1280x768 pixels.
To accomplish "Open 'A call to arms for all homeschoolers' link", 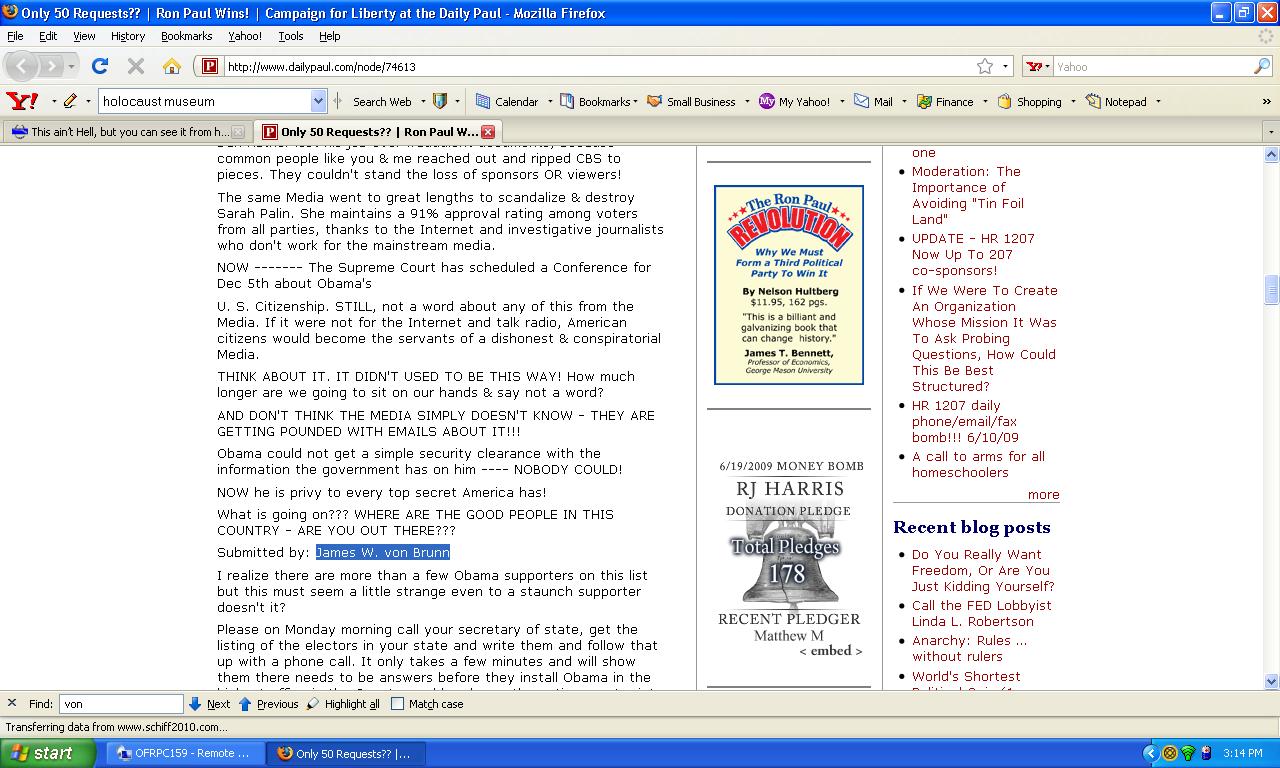I will click(x=977, y=464).
